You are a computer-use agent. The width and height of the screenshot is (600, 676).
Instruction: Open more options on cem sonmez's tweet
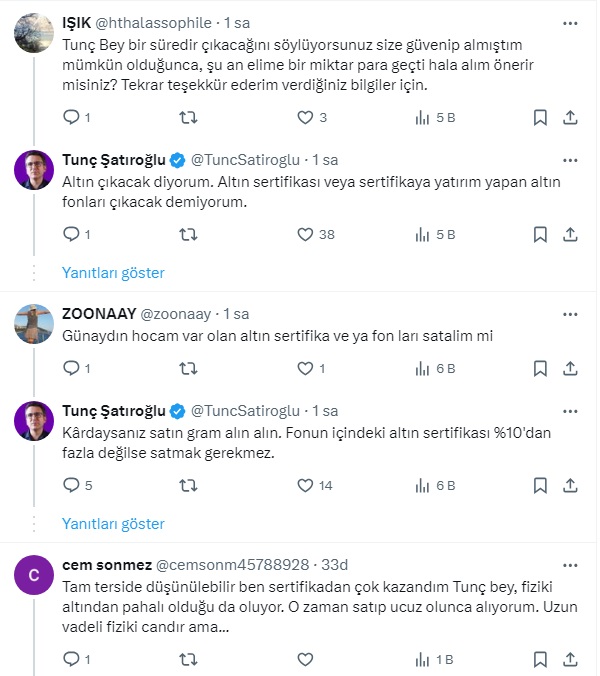coord(570,564)
